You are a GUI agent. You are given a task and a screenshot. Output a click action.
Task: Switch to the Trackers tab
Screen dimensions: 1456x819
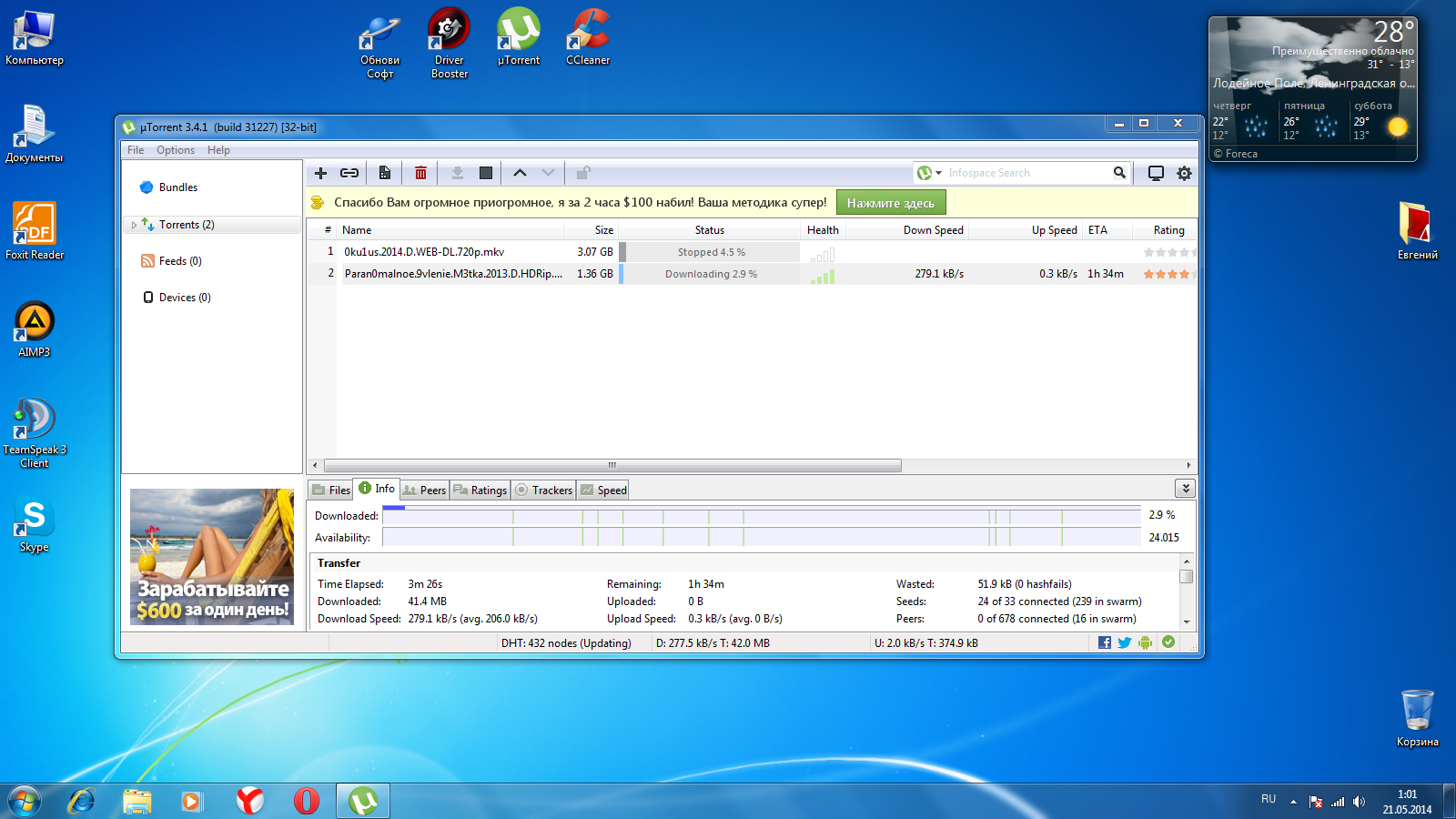543,490
